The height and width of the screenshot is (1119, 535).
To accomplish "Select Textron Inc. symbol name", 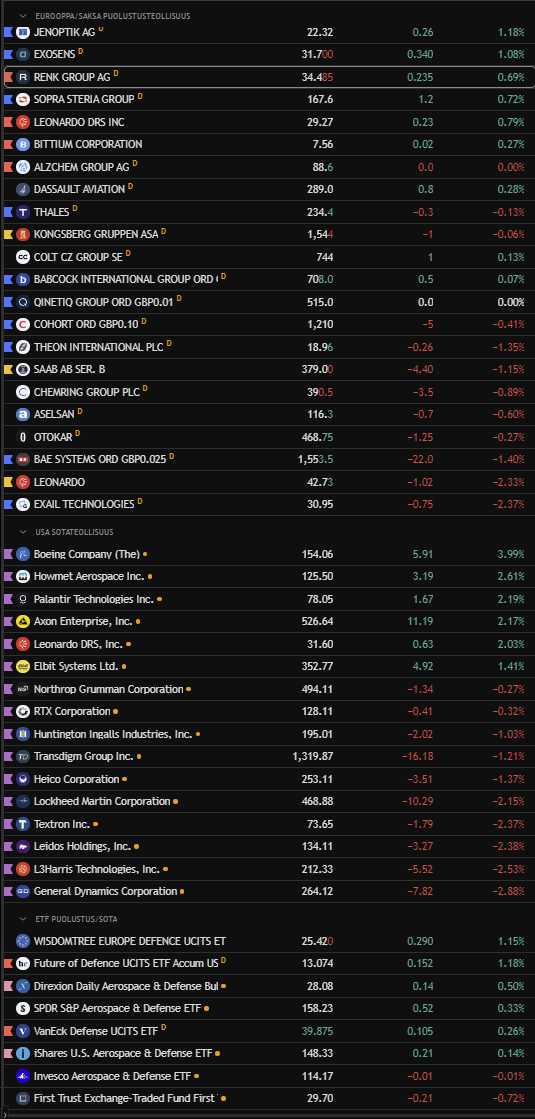I will tap(62, 824).
